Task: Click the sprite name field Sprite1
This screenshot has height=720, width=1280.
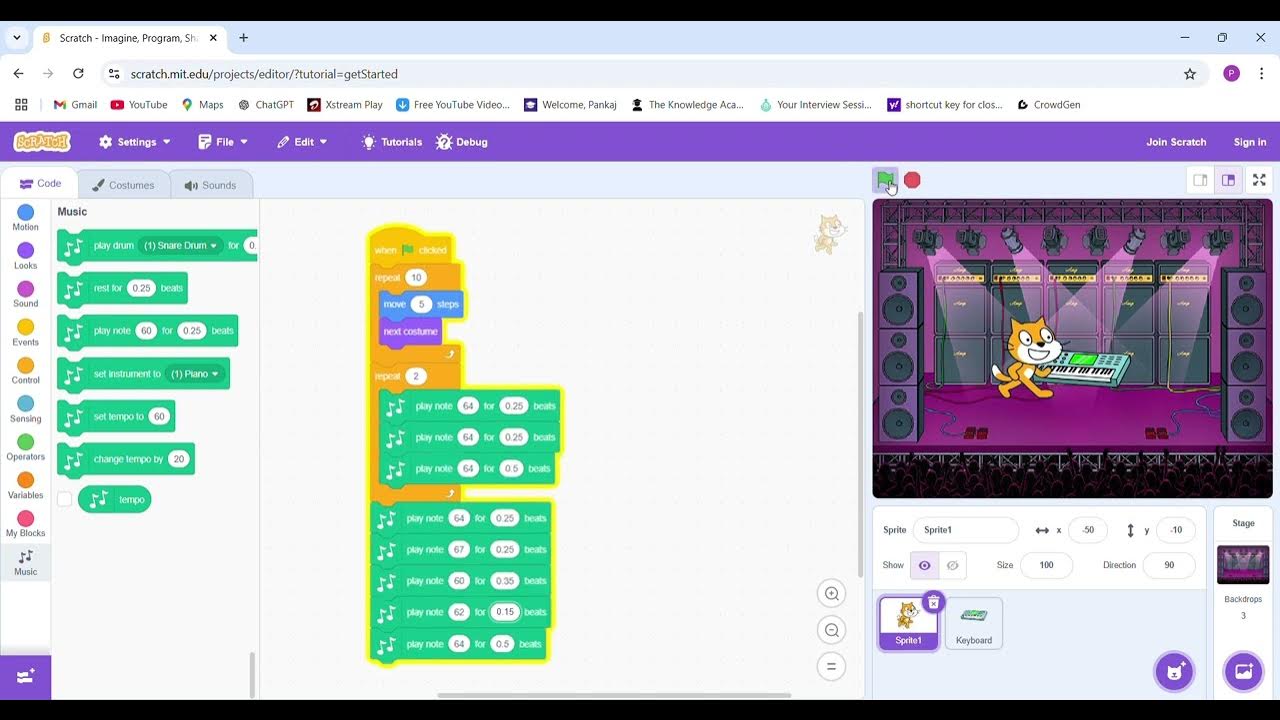Action: [x=965, y=530]
